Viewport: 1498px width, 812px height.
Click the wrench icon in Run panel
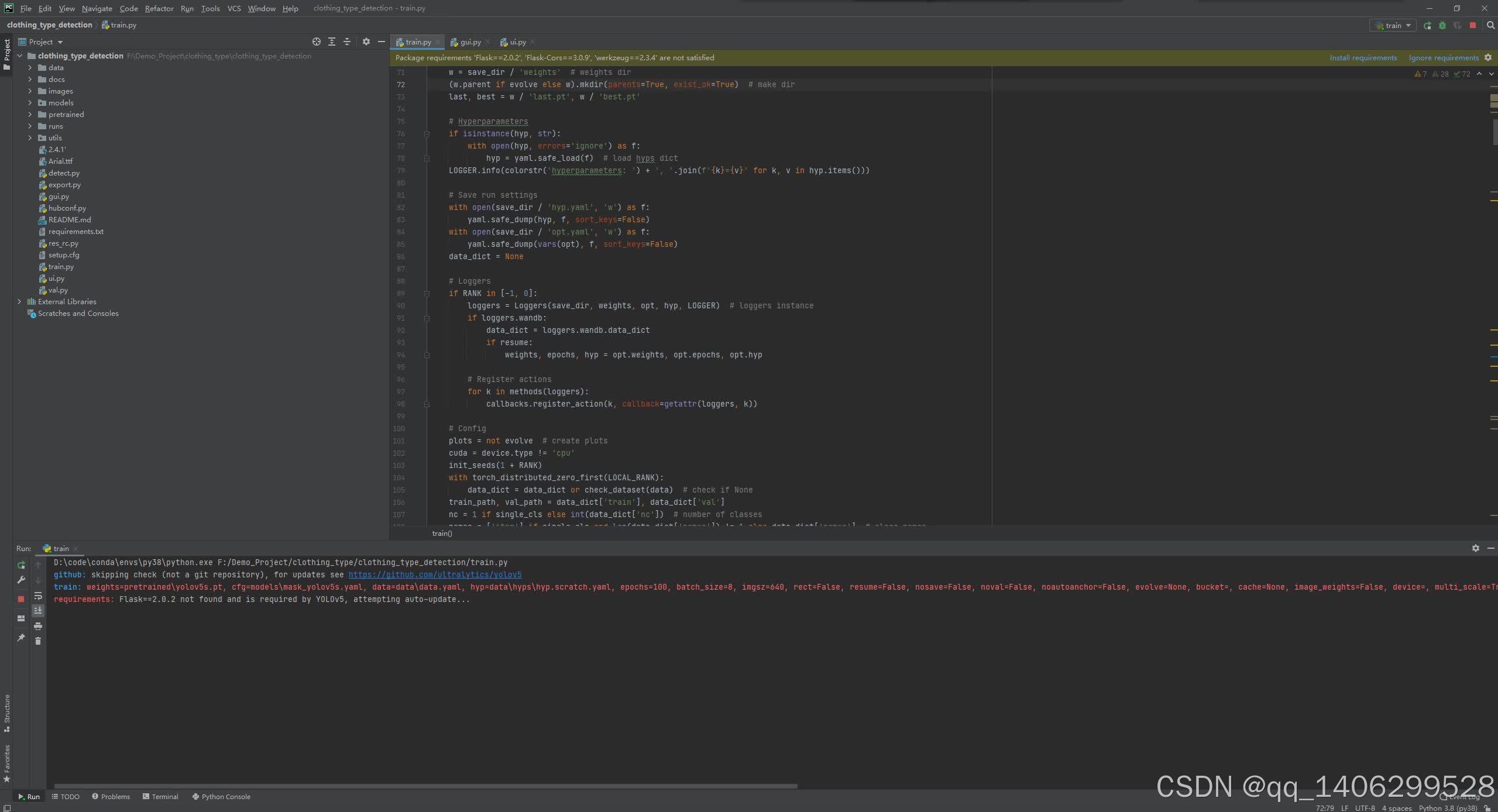coord(21,580)
